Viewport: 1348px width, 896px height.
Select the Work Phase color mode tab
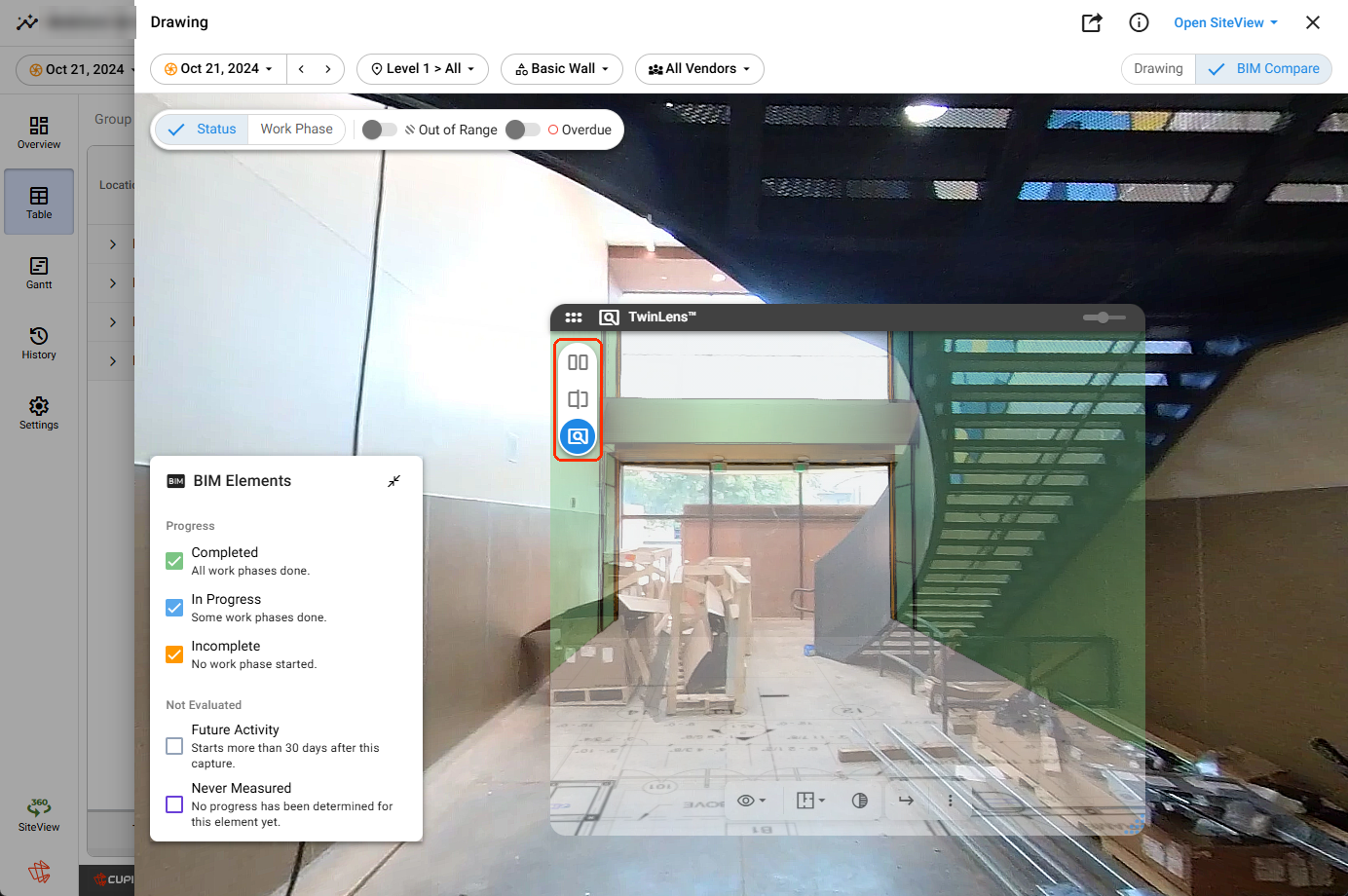coord(296,130)
